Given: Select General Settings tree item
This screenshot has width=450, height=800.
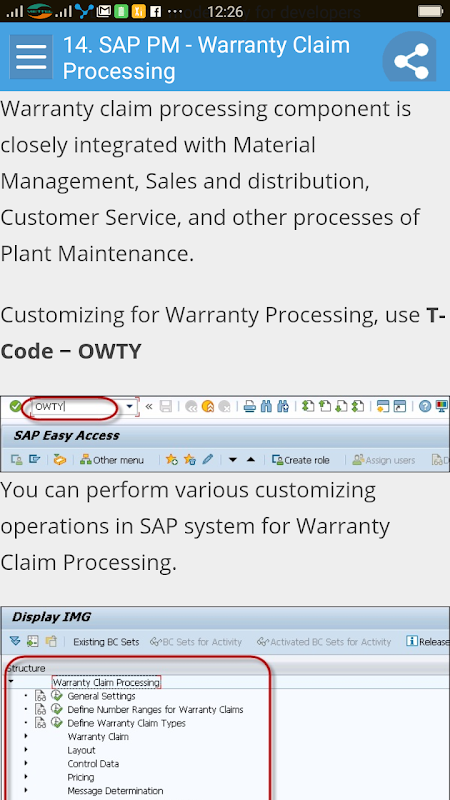Looking at the screenshot, I should [x=102, y=696].
